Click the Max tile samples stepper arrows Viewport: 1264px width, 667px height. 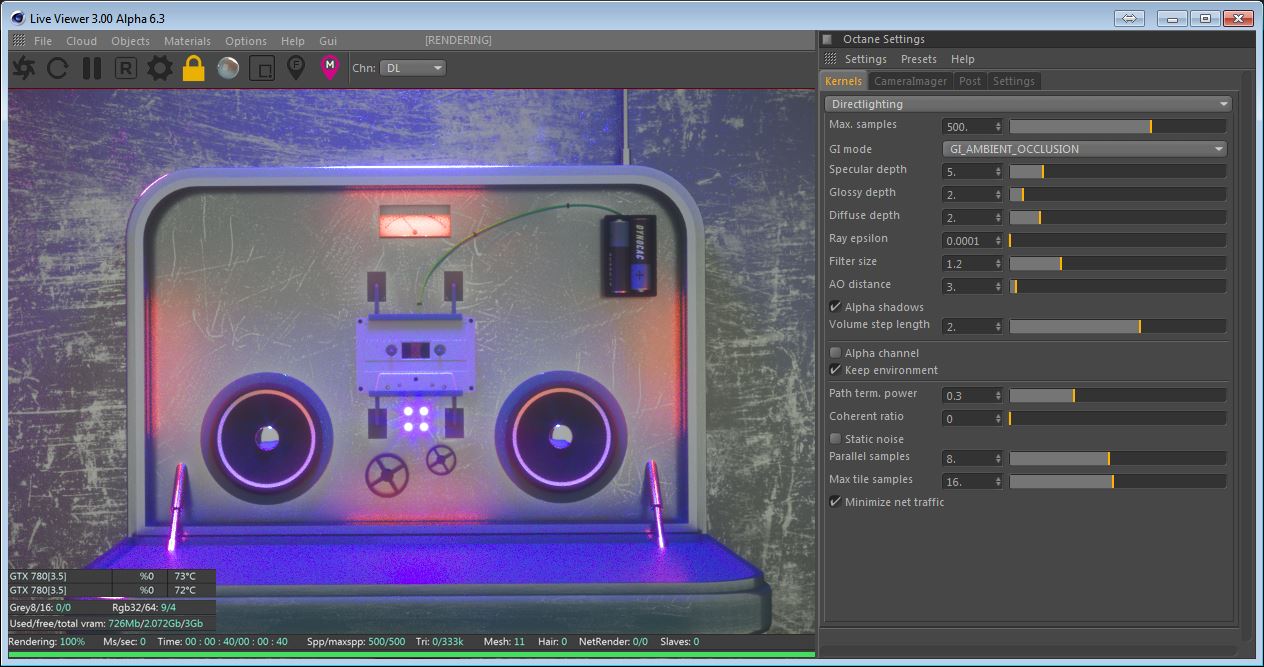coord(998,482)
